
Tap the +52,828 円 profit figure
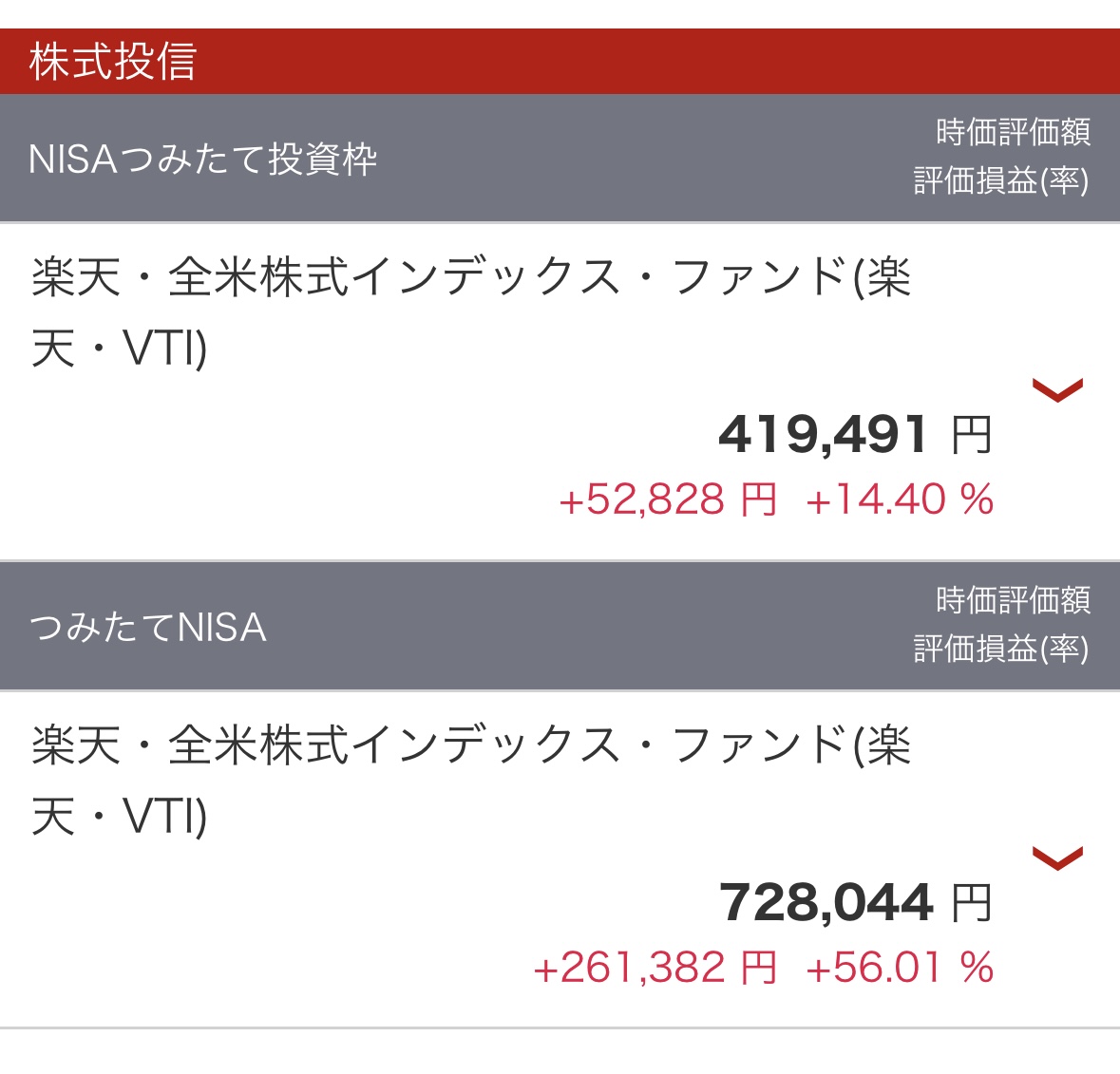click(x=668, y=499)
